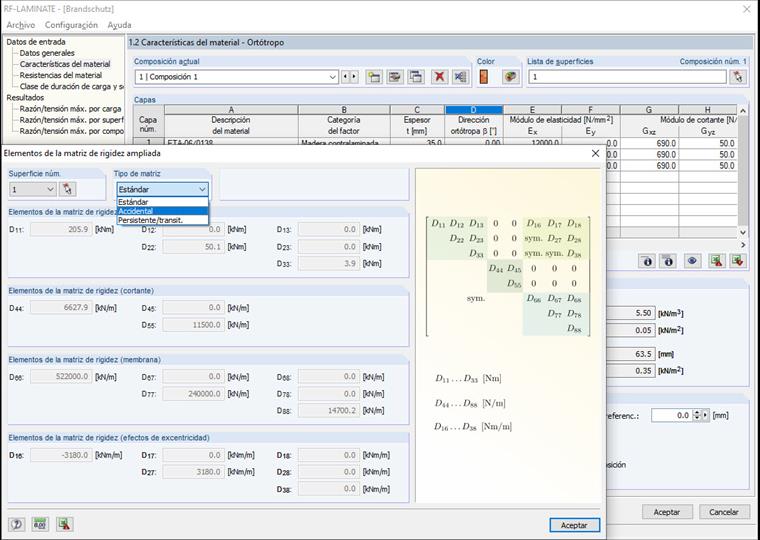Screen dimensions: 760x540
Task: Click Excel import icon with red down arrow
Action: [737, 261]
